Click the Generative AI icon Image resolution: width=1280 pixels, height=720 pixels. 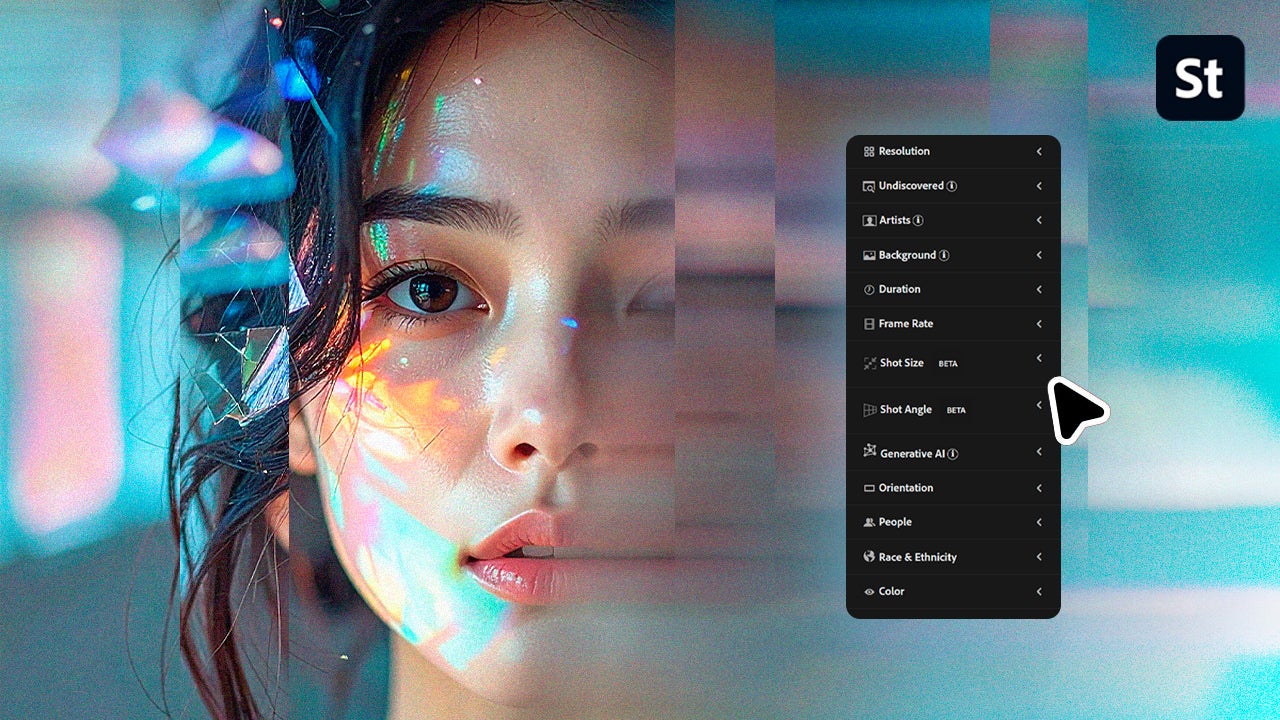click(870, 452)
